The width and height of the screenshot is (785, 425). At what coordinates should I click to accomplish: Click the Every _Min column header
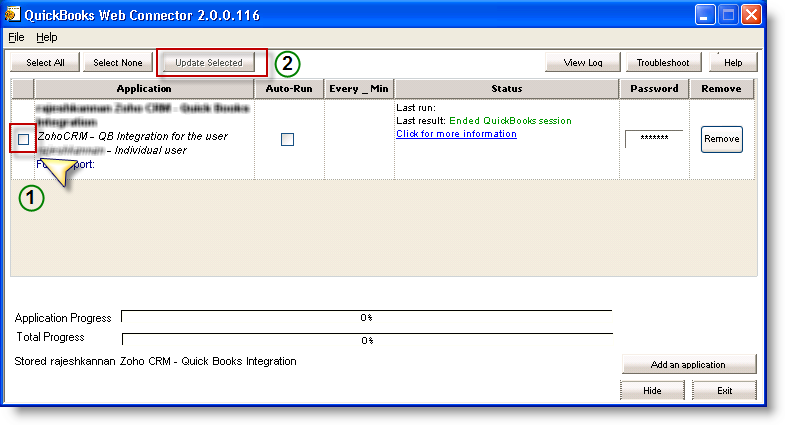(359, 89)
